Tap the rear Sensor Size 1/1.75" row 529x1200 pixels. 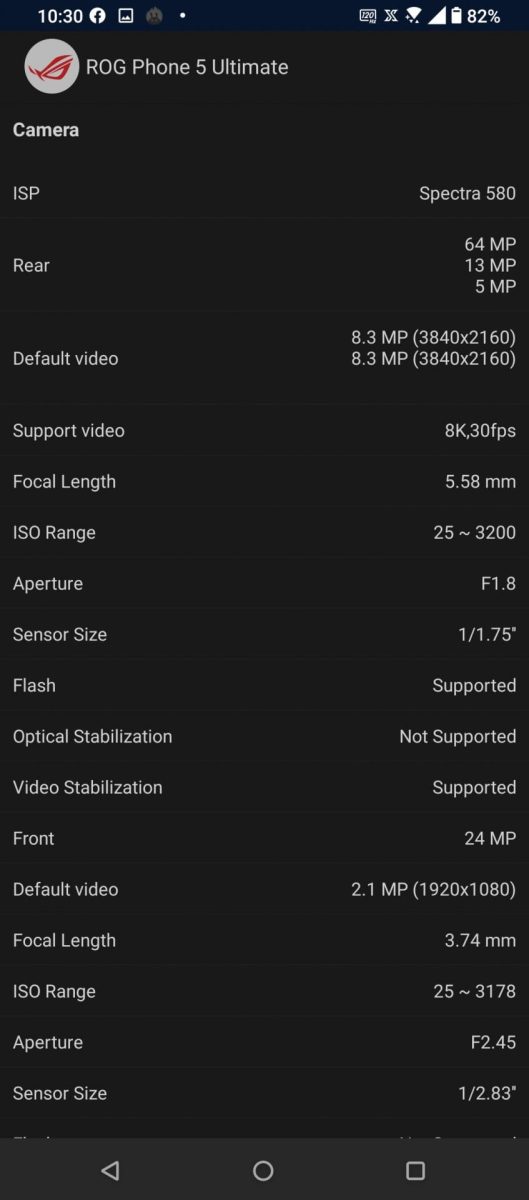(x=264, y=634)
